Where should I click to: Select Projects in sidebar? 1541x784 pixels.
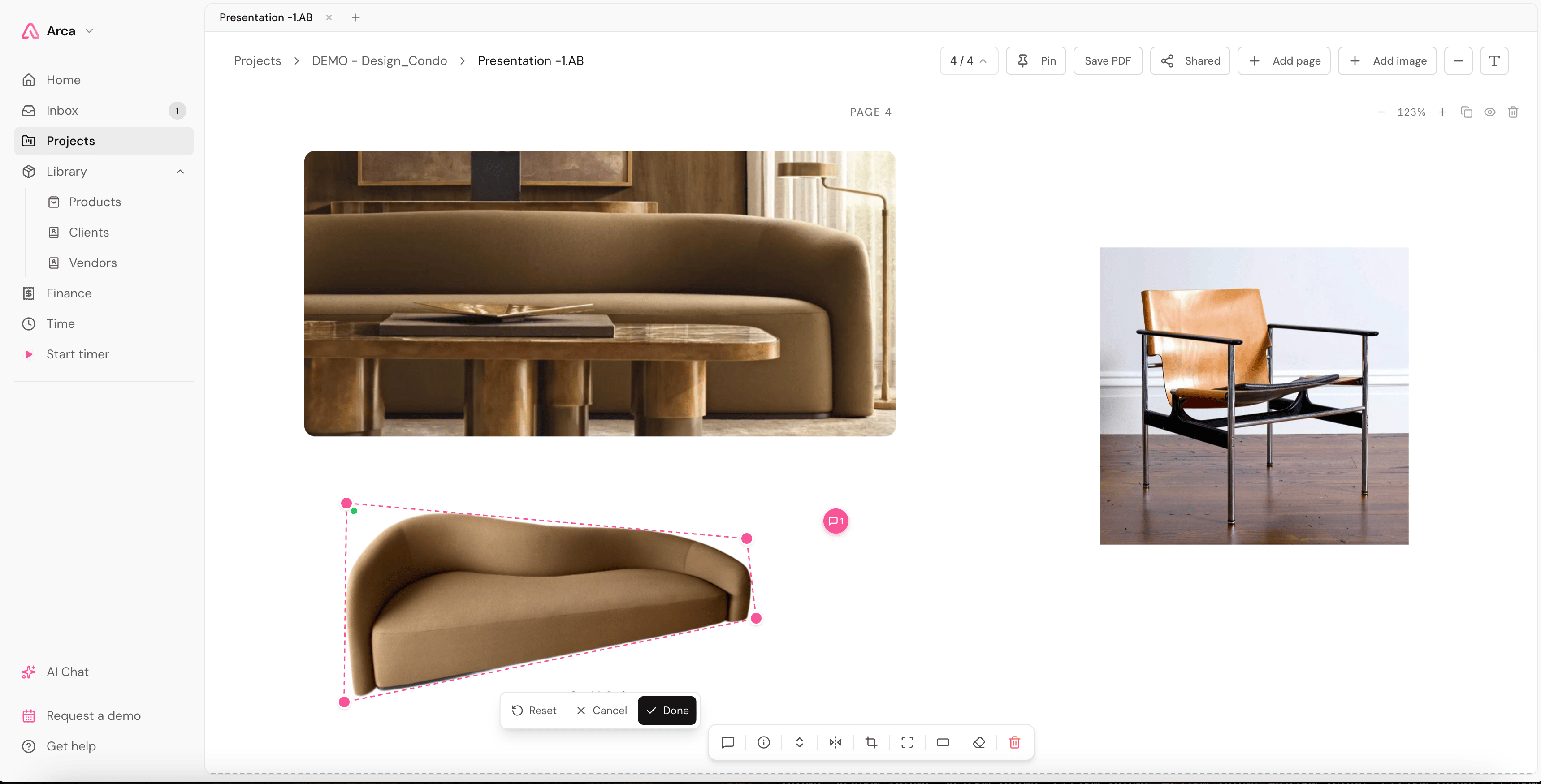click(x=104, y=141)
